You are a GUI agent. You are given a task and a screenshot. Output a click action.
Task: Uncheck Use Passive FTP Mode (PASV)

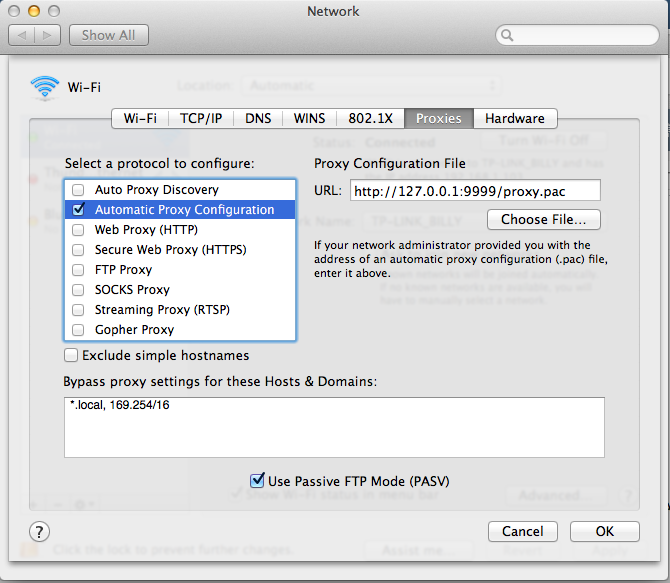click(257, 480)
